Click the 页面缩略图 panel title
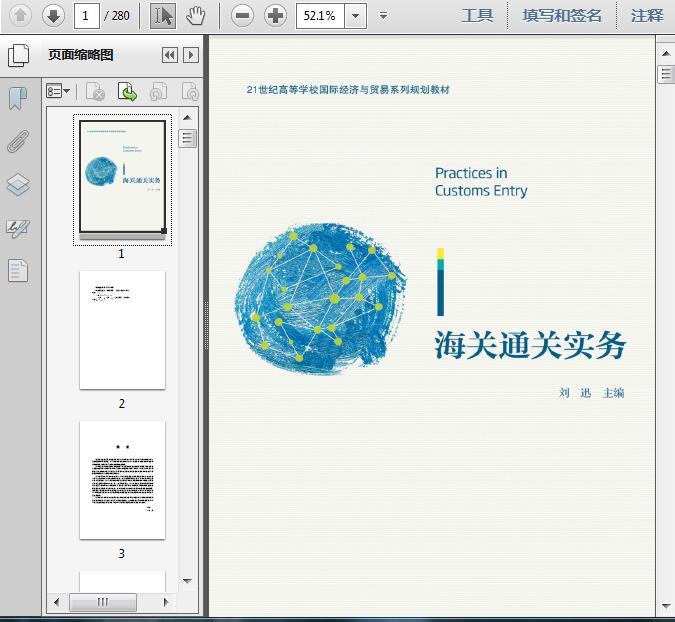This screenshot has height=622, width=675. click(81, 55)
